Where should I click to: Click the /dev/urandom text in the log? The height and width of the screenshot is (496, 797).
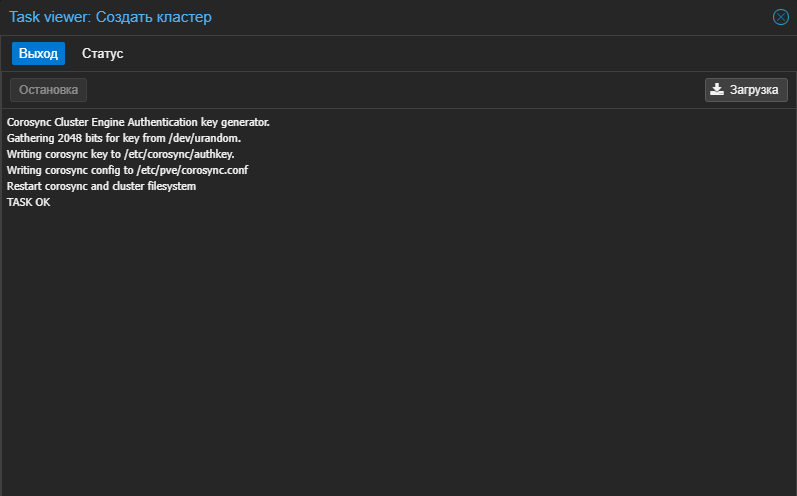pos(204,138)
